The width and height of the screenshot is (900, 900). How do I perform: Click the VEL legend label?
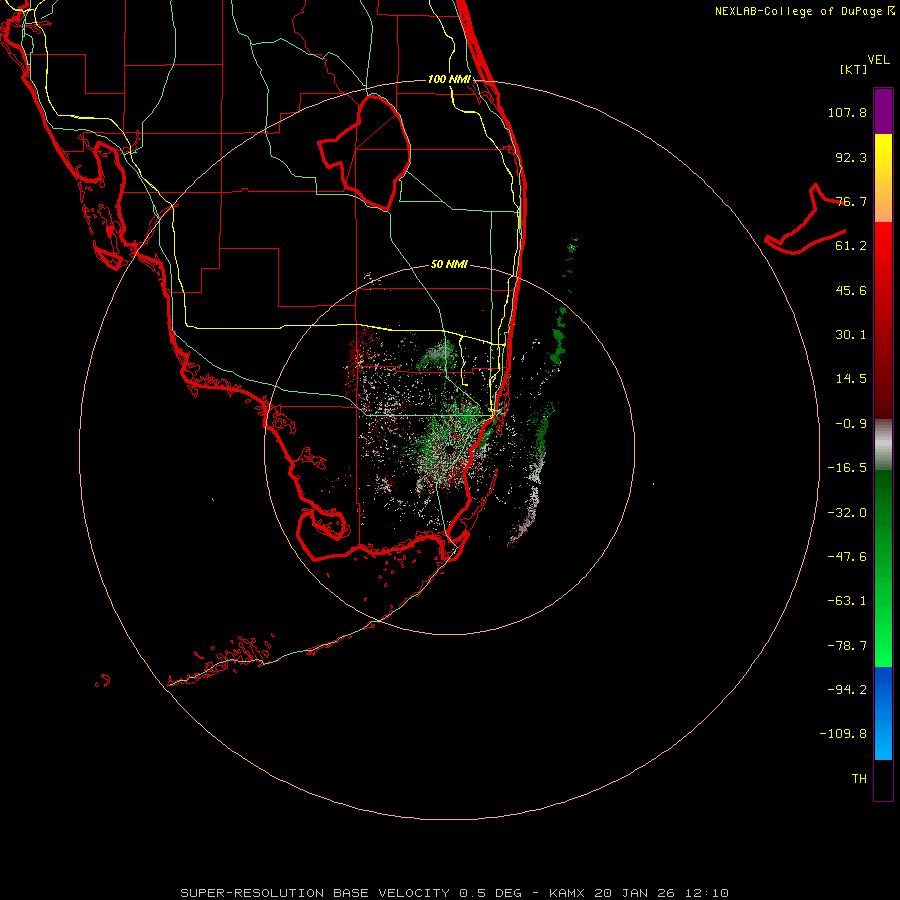click(878, 60)
